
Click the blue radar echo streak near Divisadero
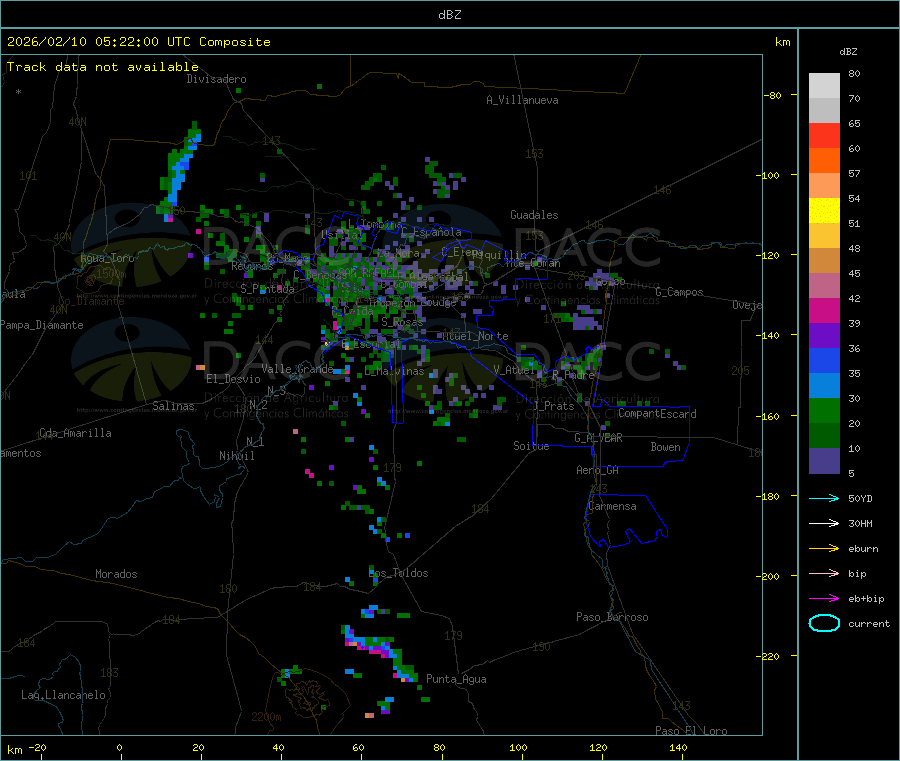click(x=180, y=170)
